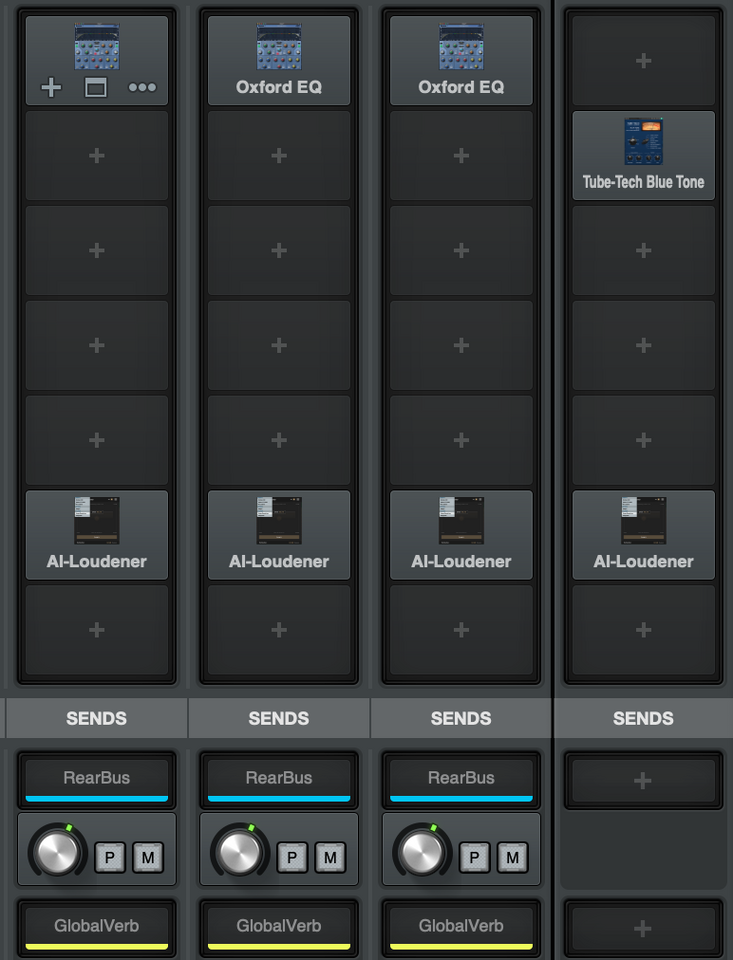733x960 pixels.
Task: Click the SENDS header of the third channel strip
Action: [x=461, y=718]
